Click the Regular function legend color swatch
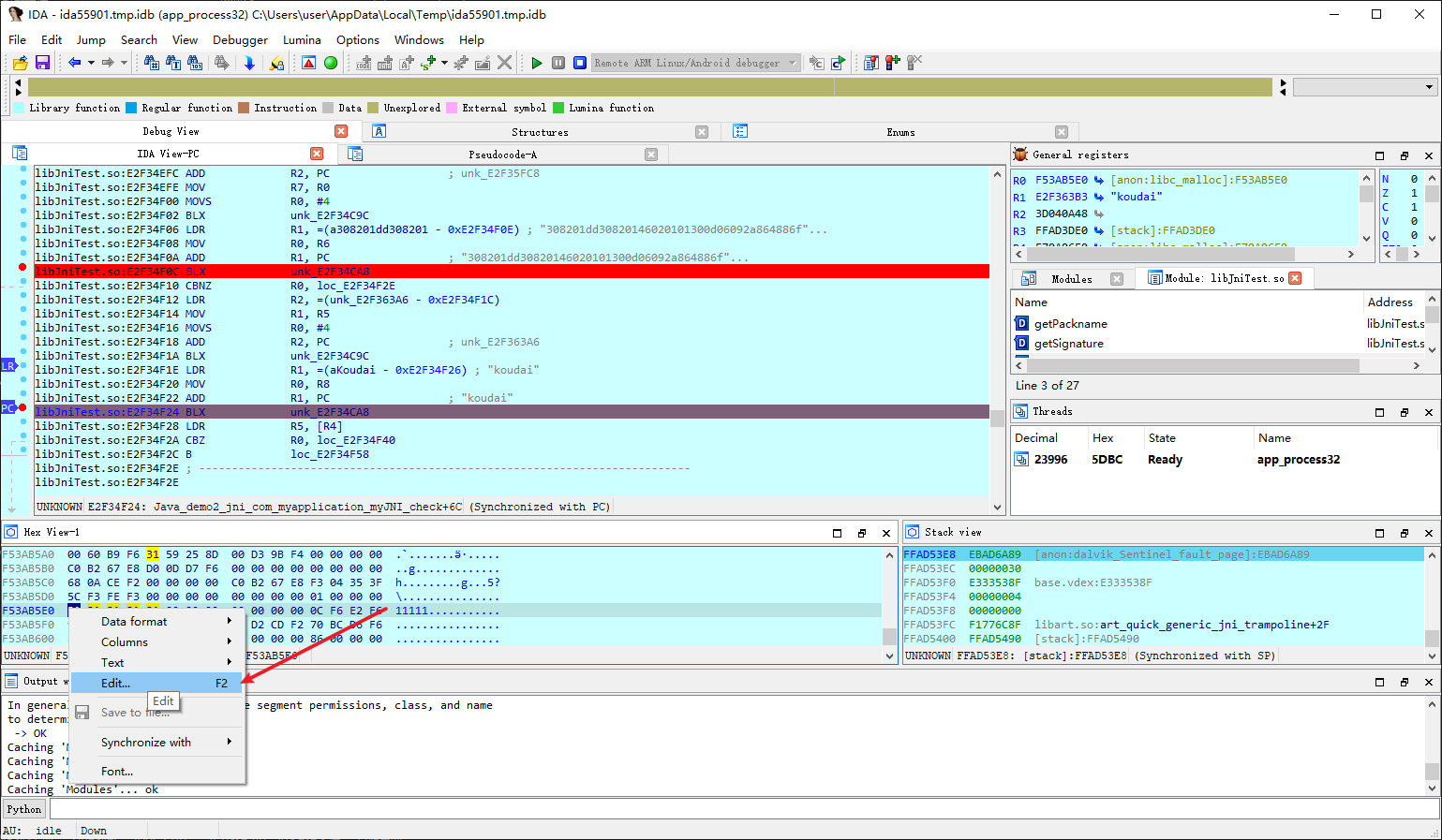This screenshot has height=840, width=1442. [x=131, y=108]
